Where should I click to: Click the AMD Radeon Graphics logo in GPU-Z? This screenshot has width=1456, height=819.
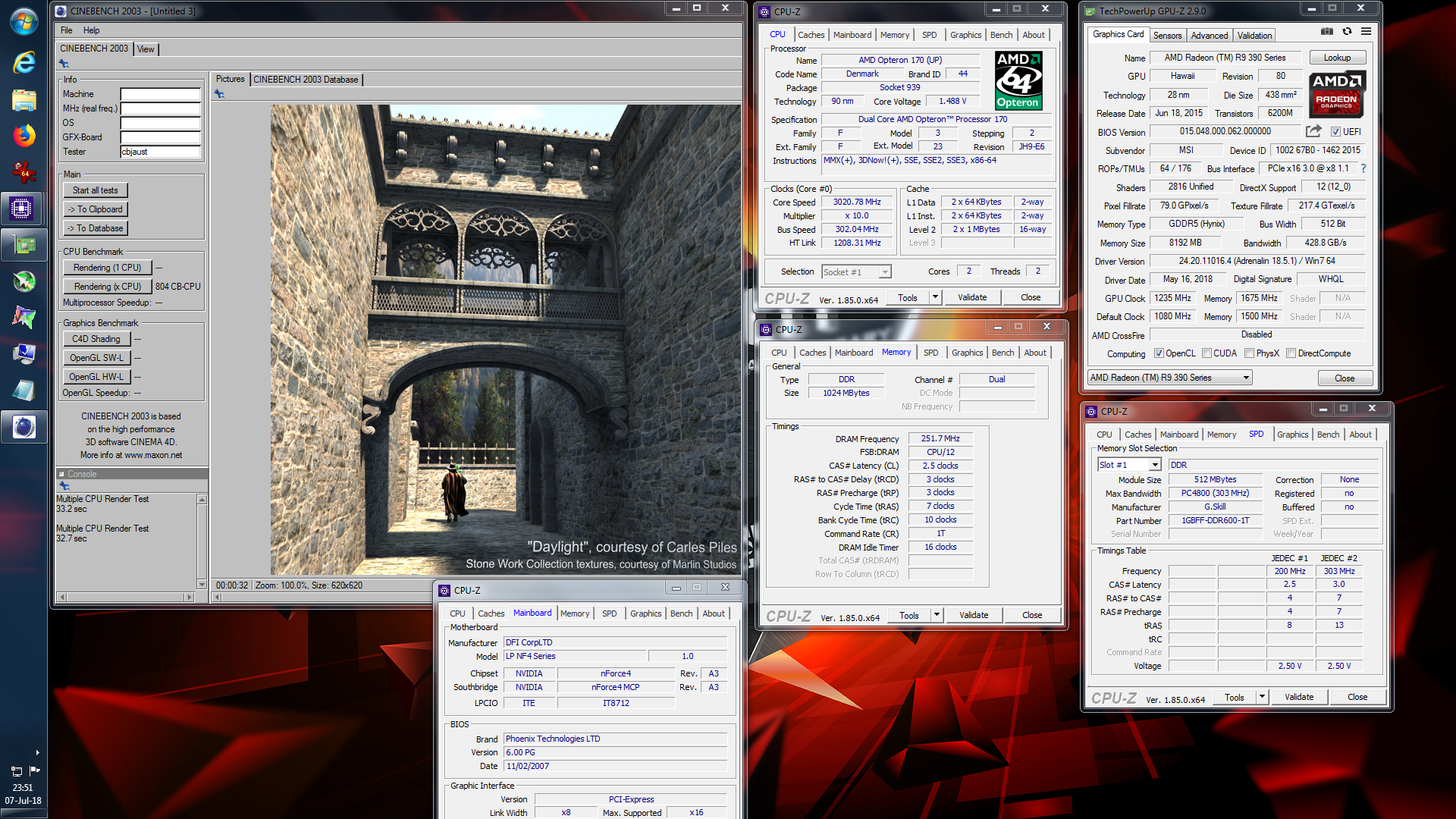coord(1336,94)
